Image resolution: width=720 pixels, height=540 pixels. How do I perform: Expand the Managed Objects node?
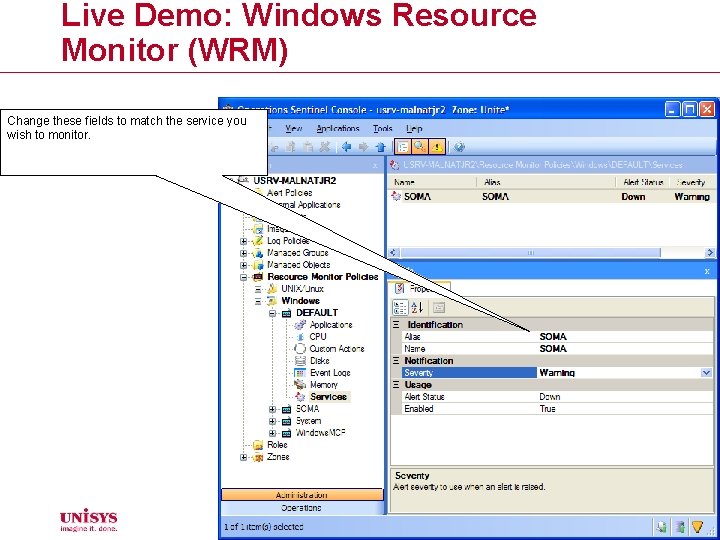point(244,265)
